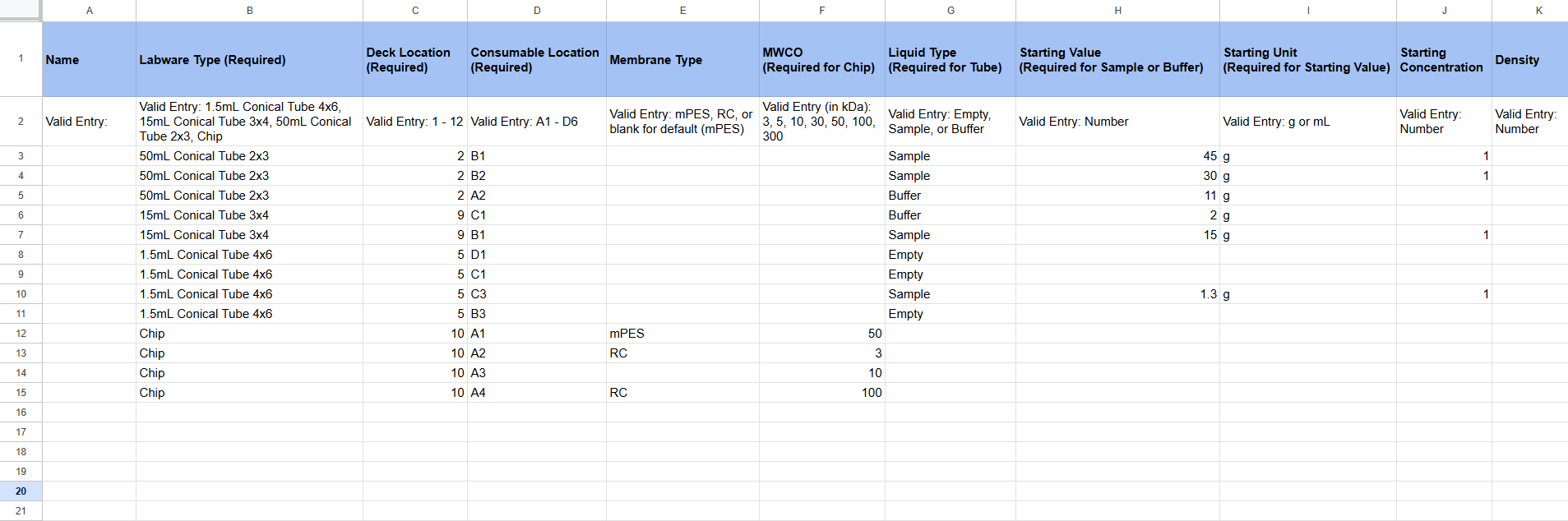Select the RC membrane cell in row 13

point(682,353)
